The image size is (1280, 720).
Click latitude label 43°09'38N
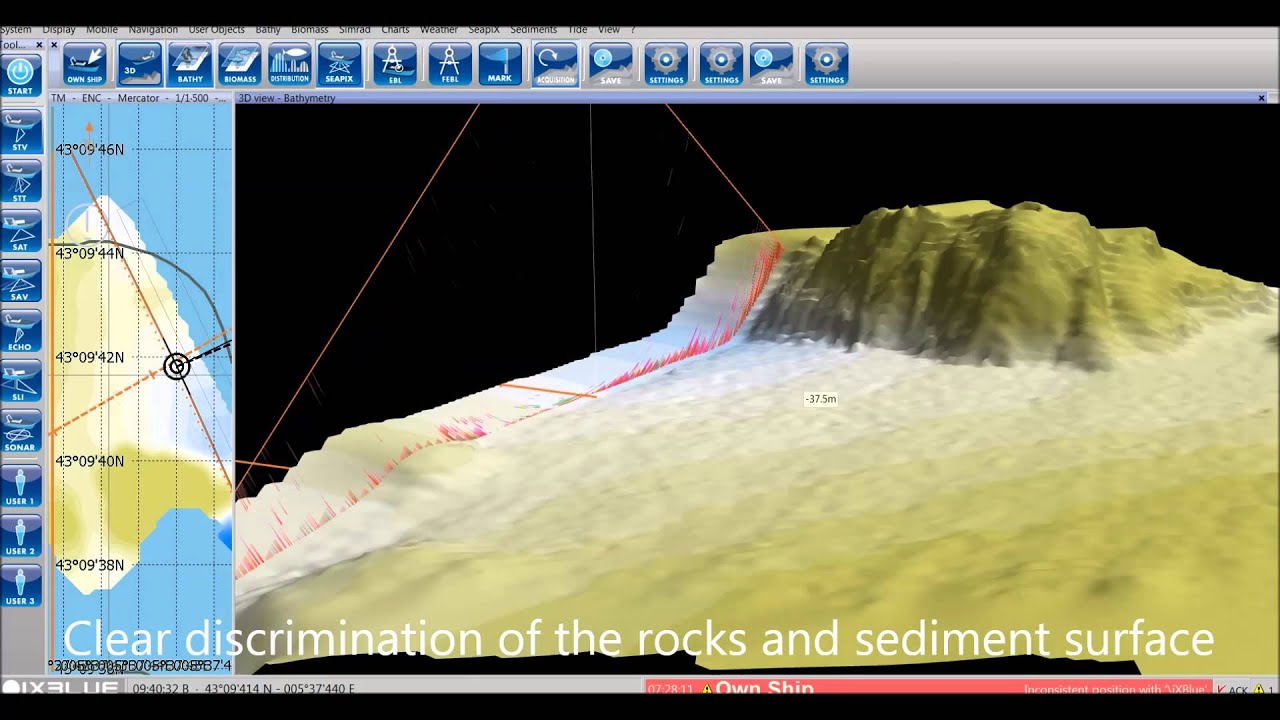pyautogui.click(x=90, y=565)
